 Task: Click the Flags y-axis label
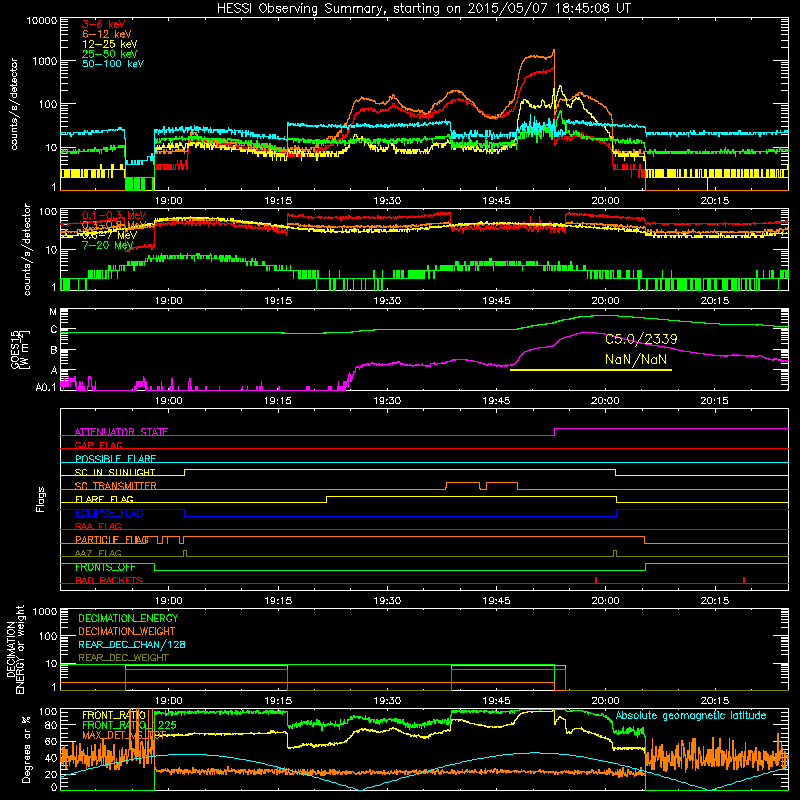tap(40, 499)
